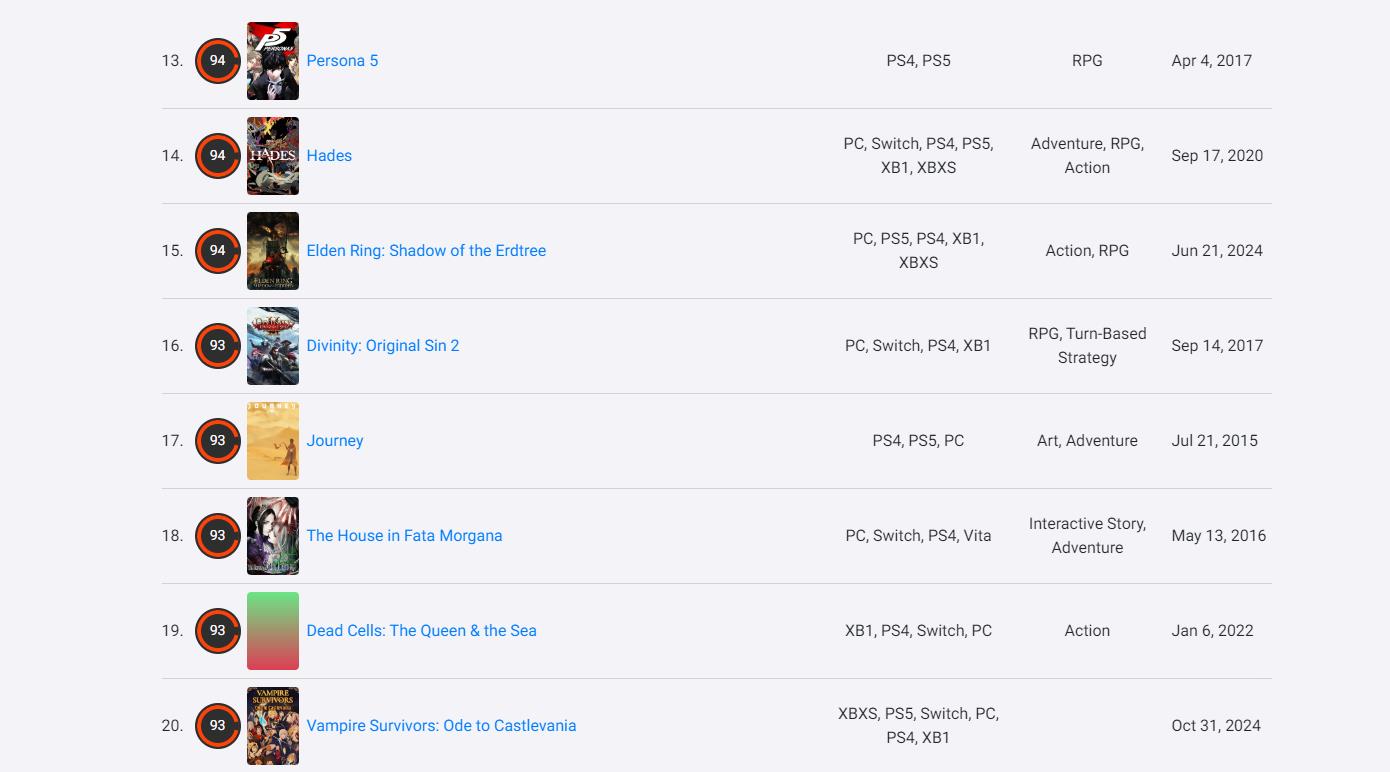This screenshot has width=1390, height=772.
Task: Click the 93 score badge for Journey
Action: pos(217,441)
